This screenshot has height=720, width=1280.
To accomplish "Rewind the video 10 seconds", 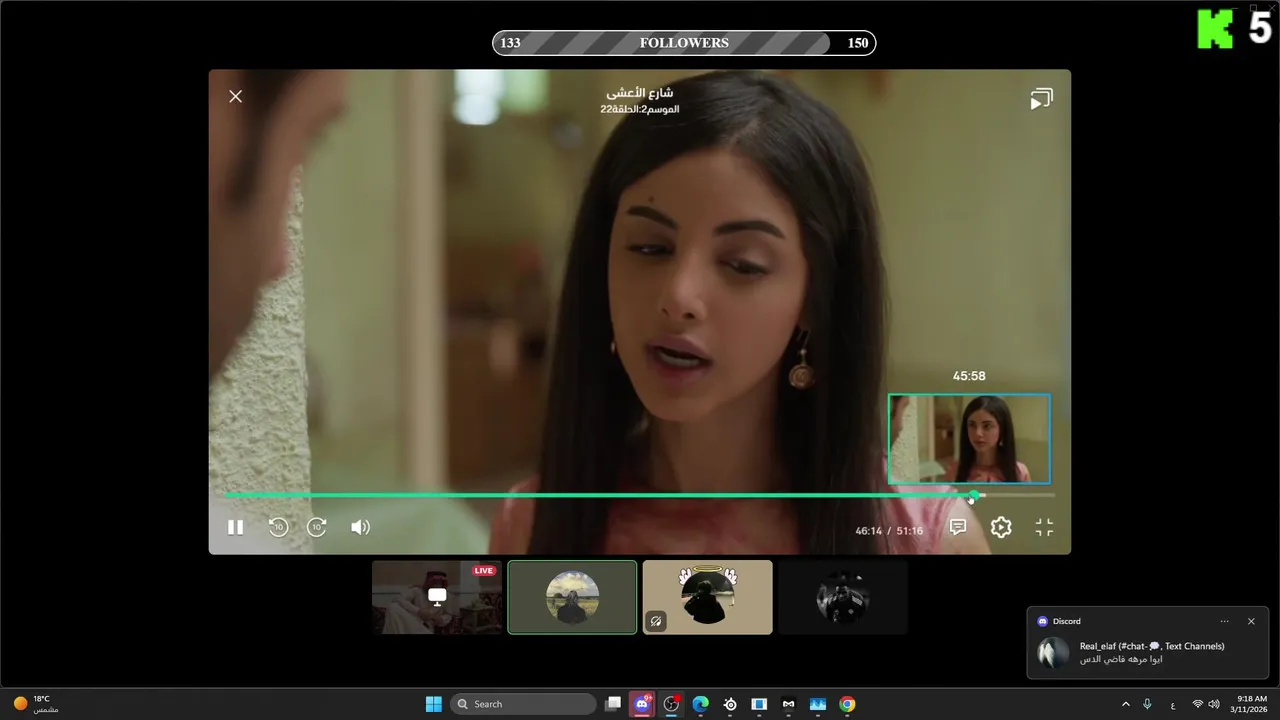I will pos(278,527).
